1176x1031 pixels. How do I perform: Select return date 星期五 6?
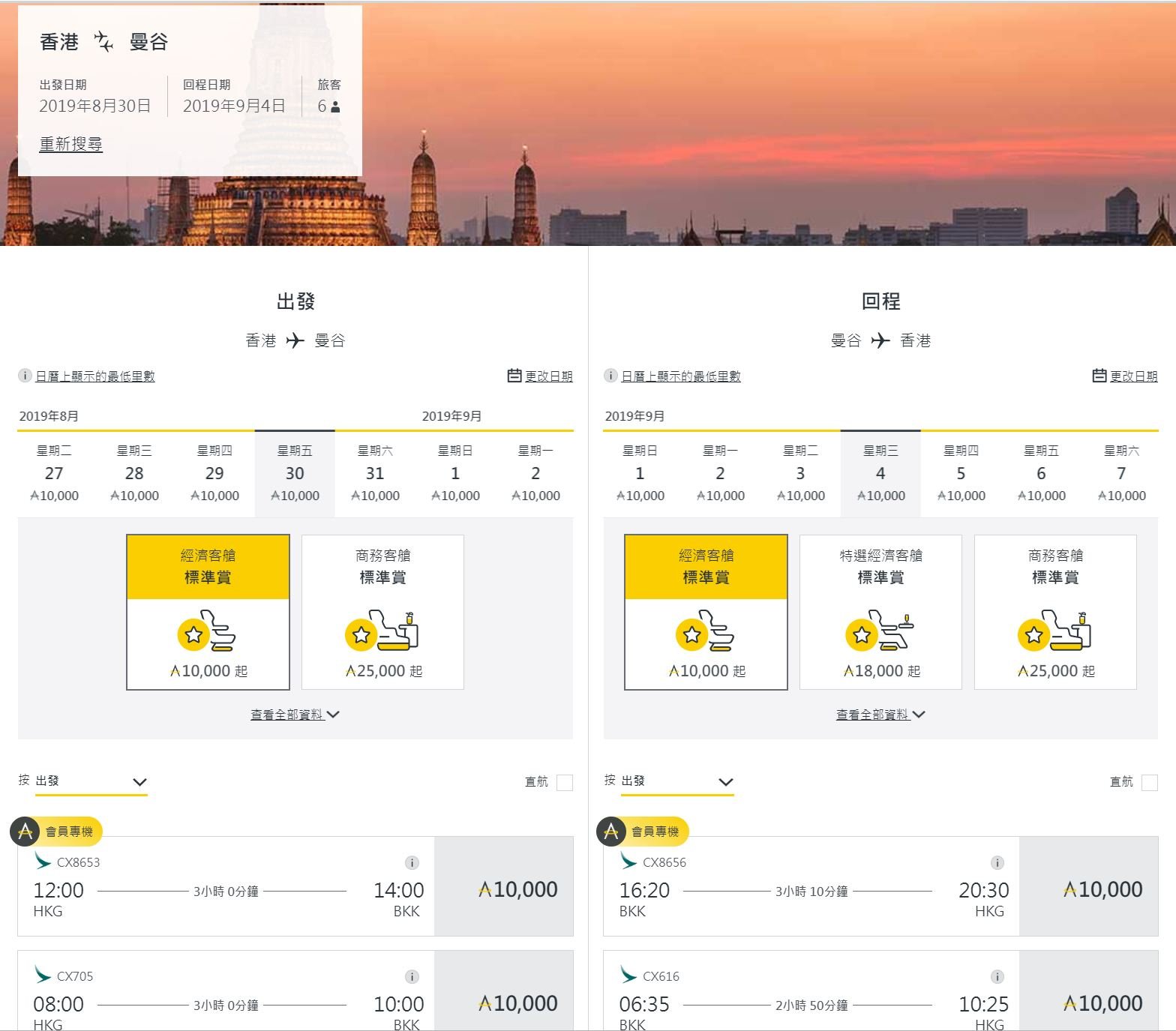tap(1041, 474)
